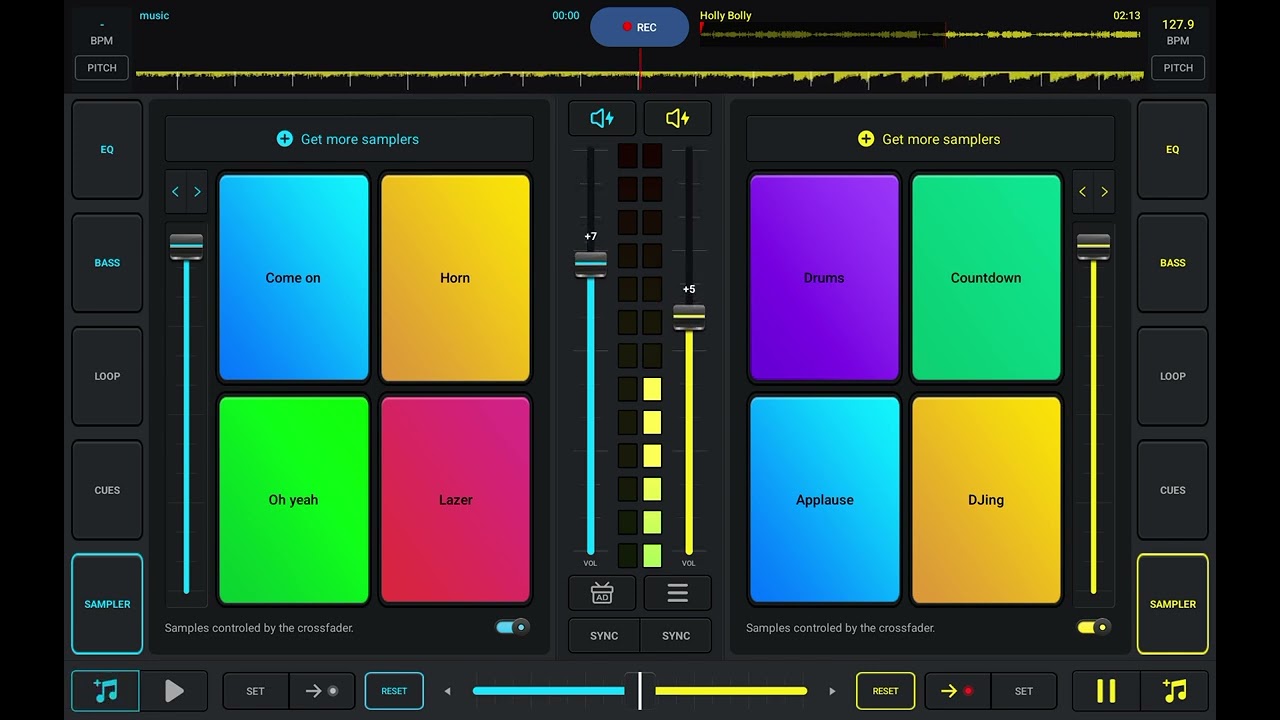Show previous left sampler pack
This screenshot has height=720, width=1280.
tap(175, 192)
